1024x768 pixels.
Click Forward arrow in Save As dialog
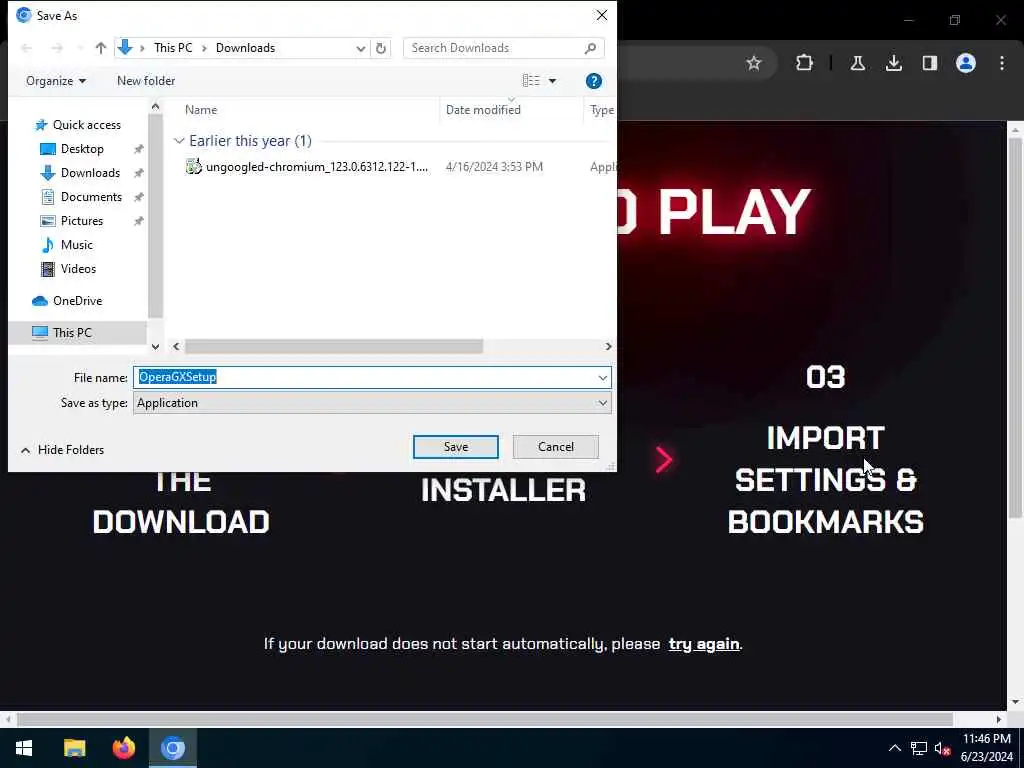pos(57,48)
